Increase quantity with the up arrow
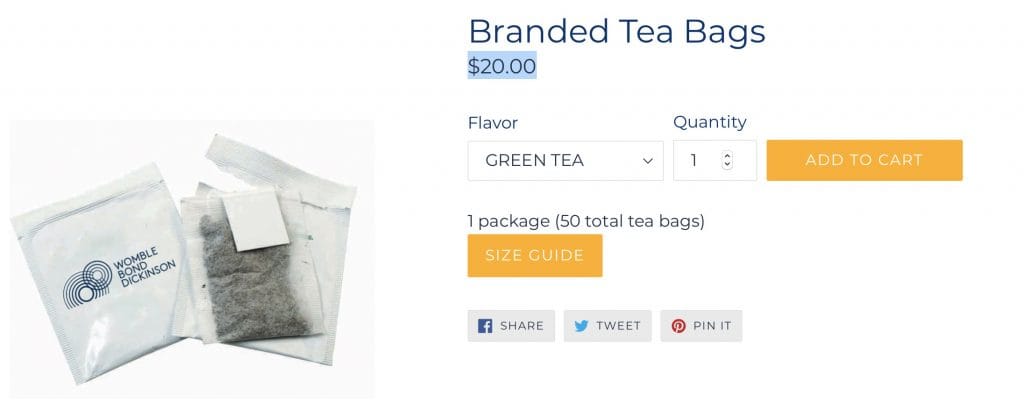 click(x=727, y=156)
